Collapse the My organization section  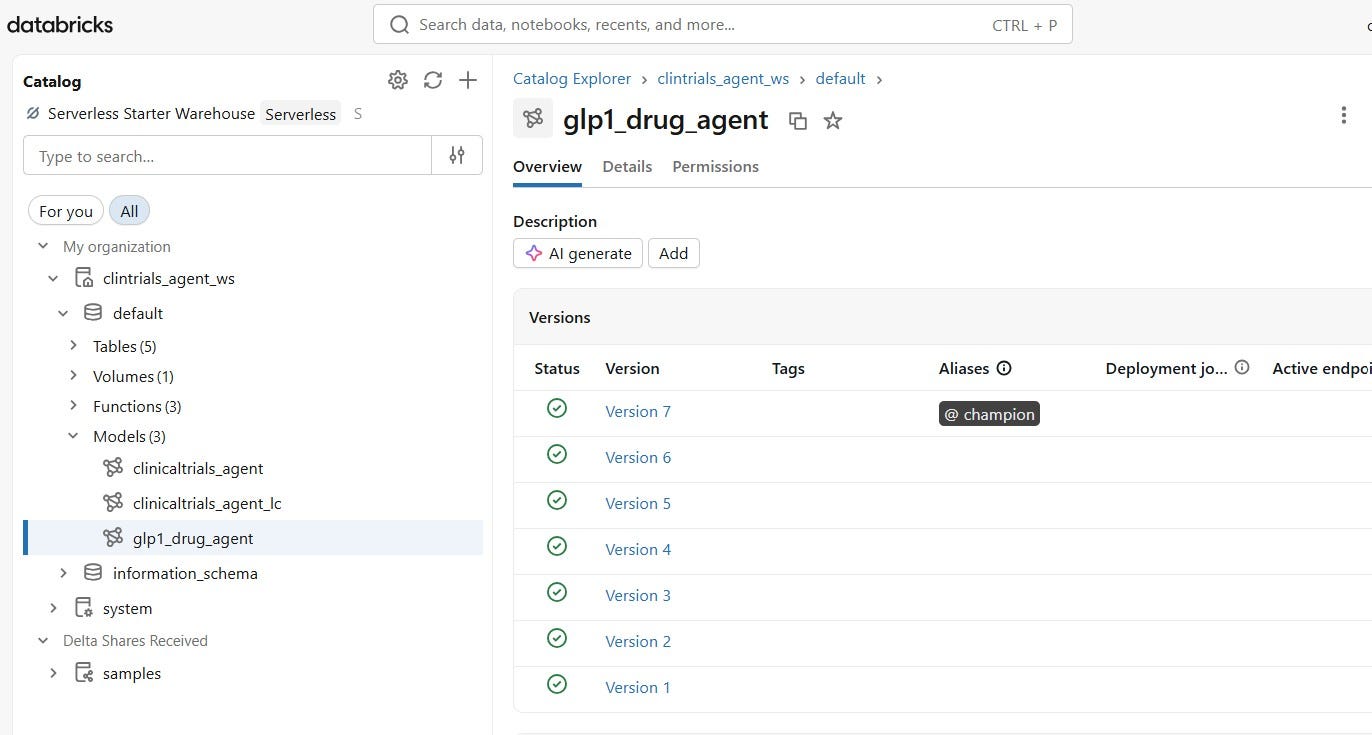click(x=43, y=246)
